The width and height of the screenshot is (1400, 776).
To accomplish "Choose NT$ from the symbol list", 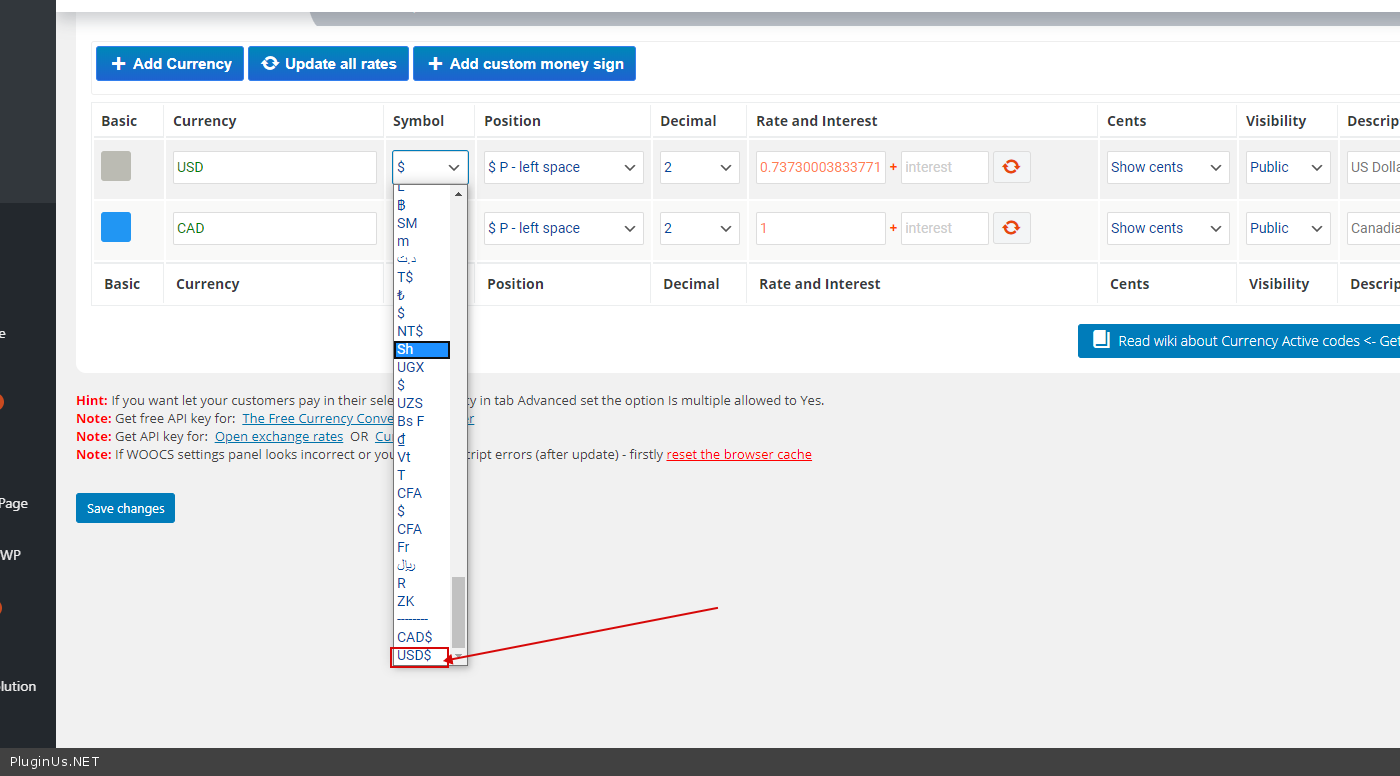I will [x=410, y=331].
